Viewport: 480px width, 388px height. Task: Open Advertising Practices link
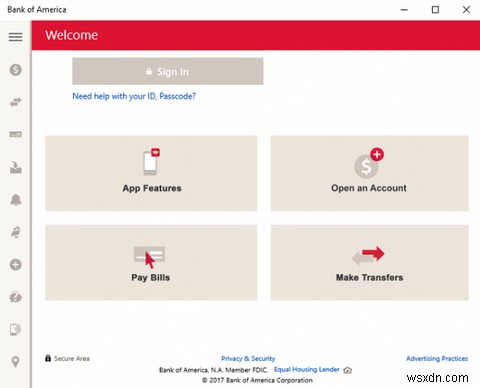437,359
